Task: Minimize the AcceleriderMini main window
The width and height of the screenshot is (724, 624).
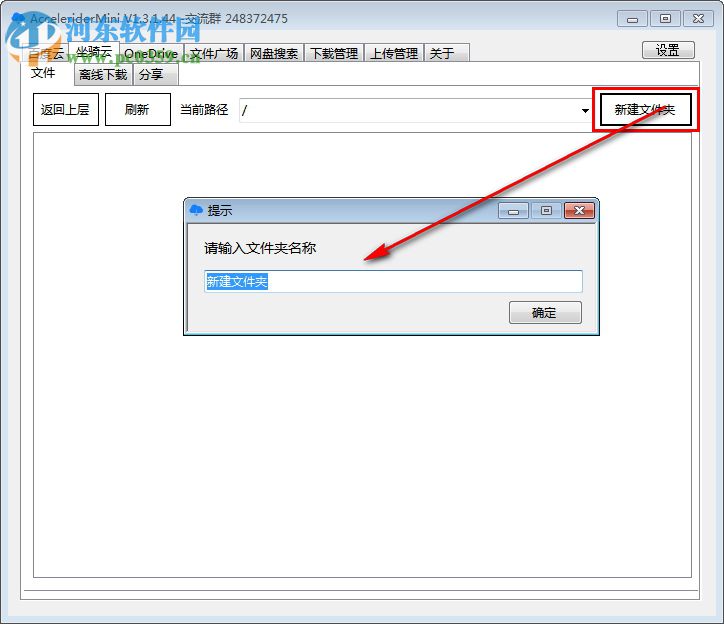Action: 632,18
